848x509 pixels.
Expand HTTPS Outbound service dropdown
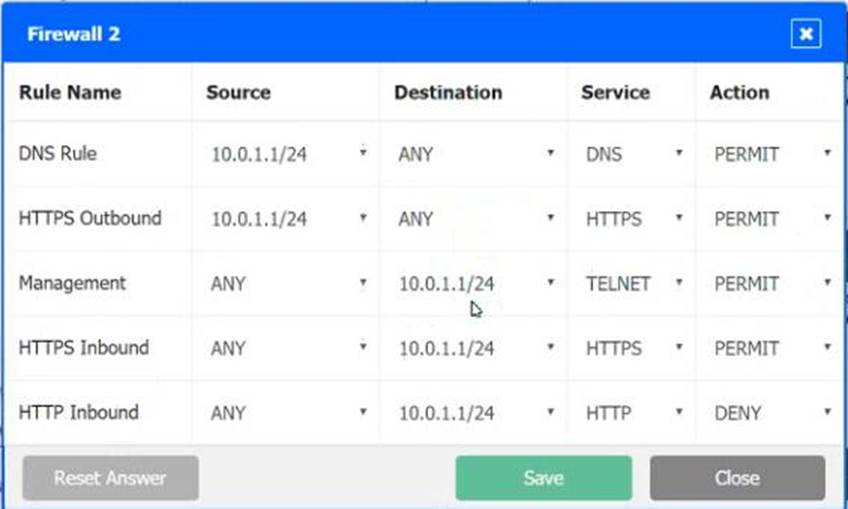634,219
